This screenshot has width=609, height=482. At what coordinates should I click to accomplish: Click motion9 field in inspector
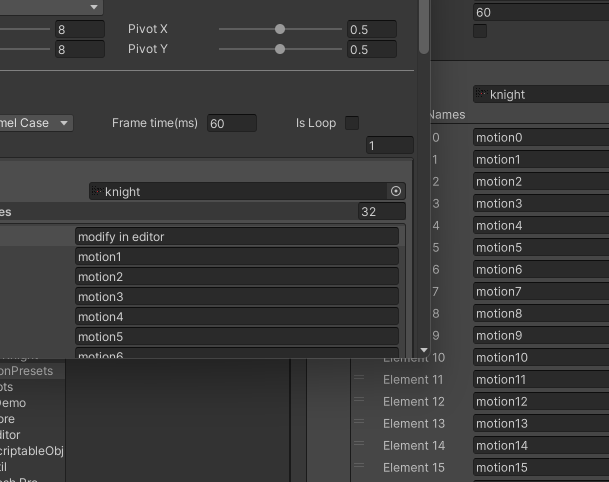point(541,336)
